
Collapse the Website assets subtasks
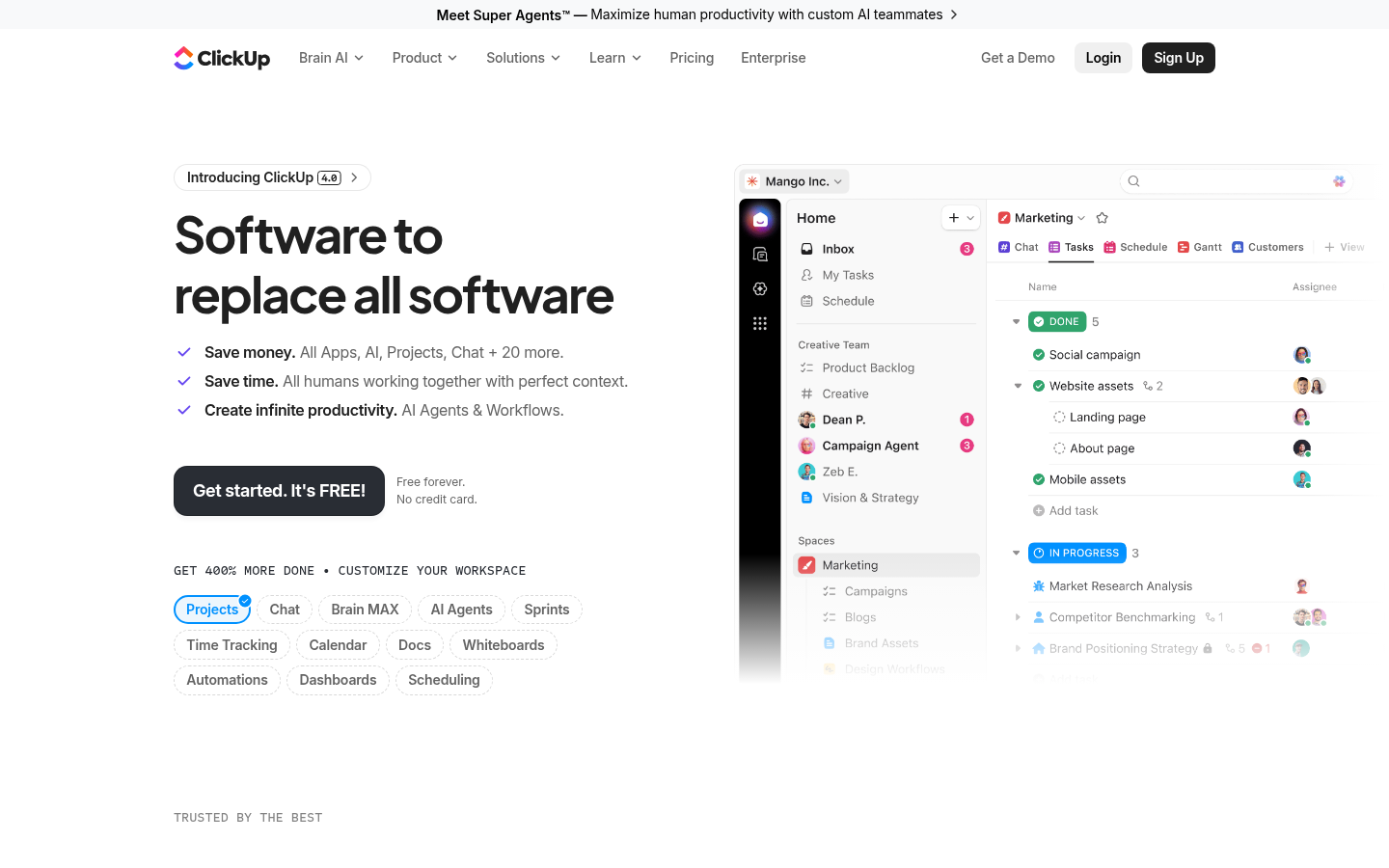pyautogui.click(x=1018, y=386)
